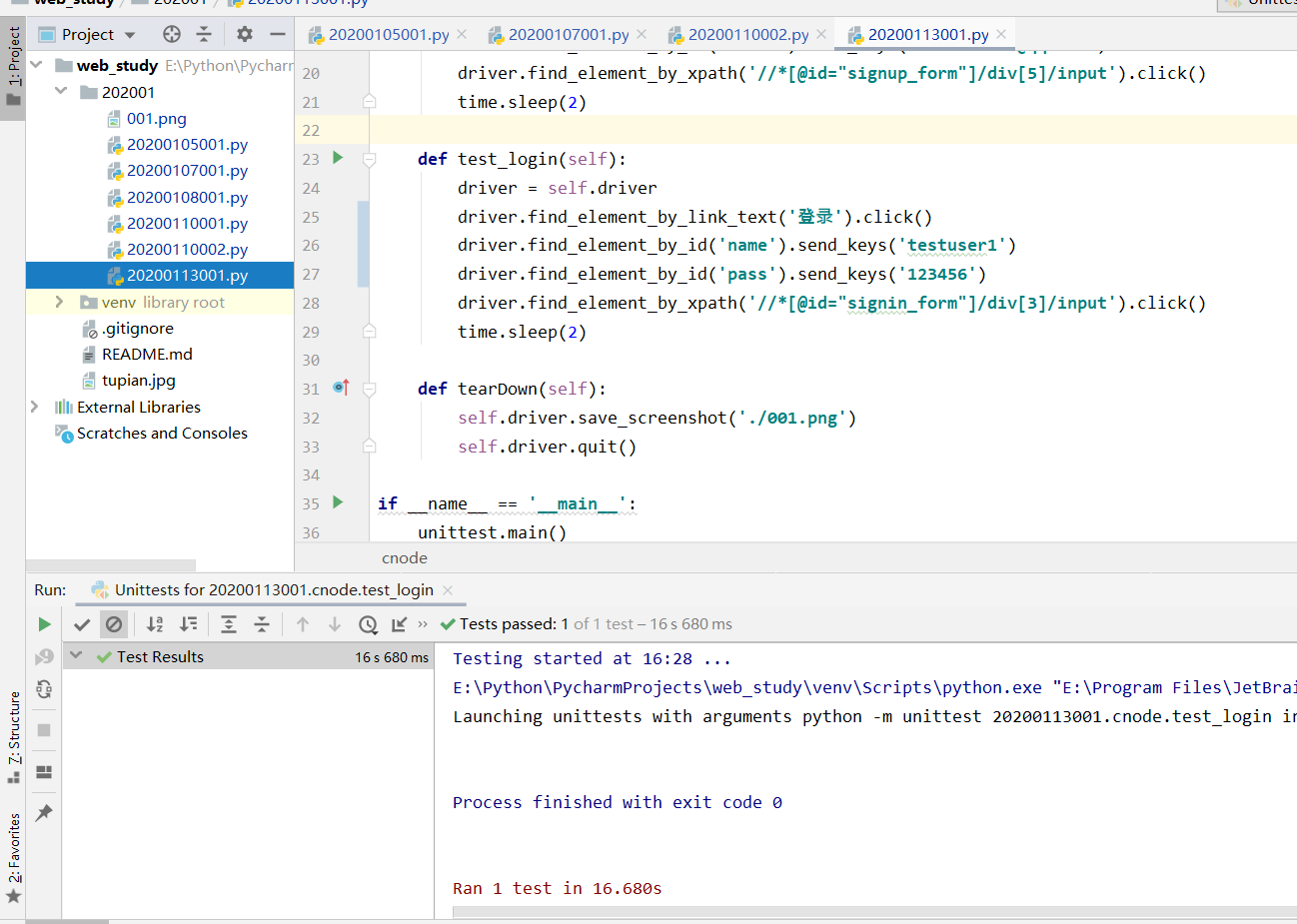The height and width of the screenshot is (924, 1297).
Task: Toggle the Show Passed tests filter
Action: coord(82,623)
